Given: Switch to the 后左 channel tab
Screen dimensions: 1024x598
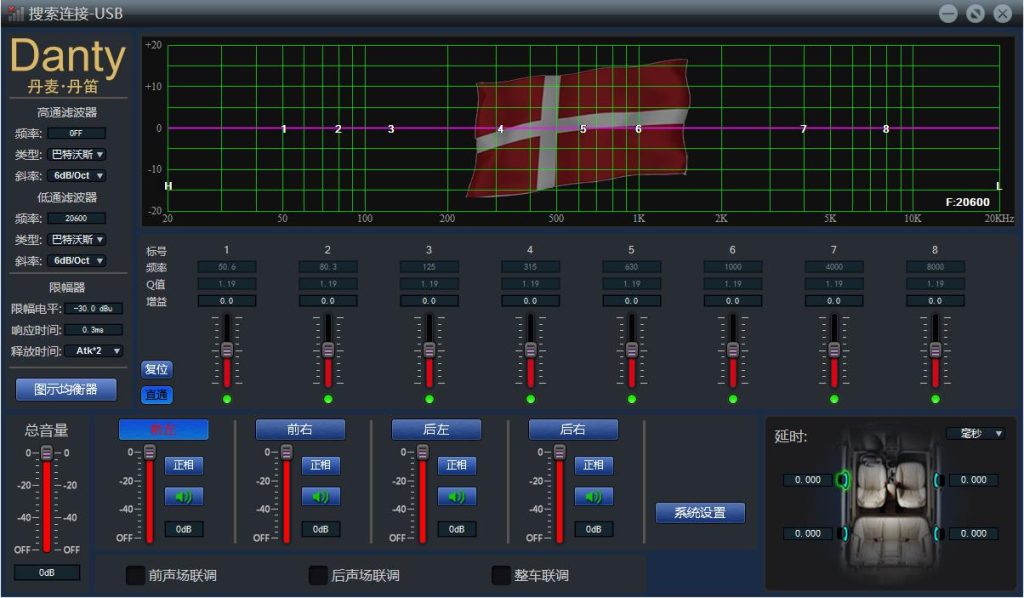Looking at the screenshot, I should coord(436,430).
